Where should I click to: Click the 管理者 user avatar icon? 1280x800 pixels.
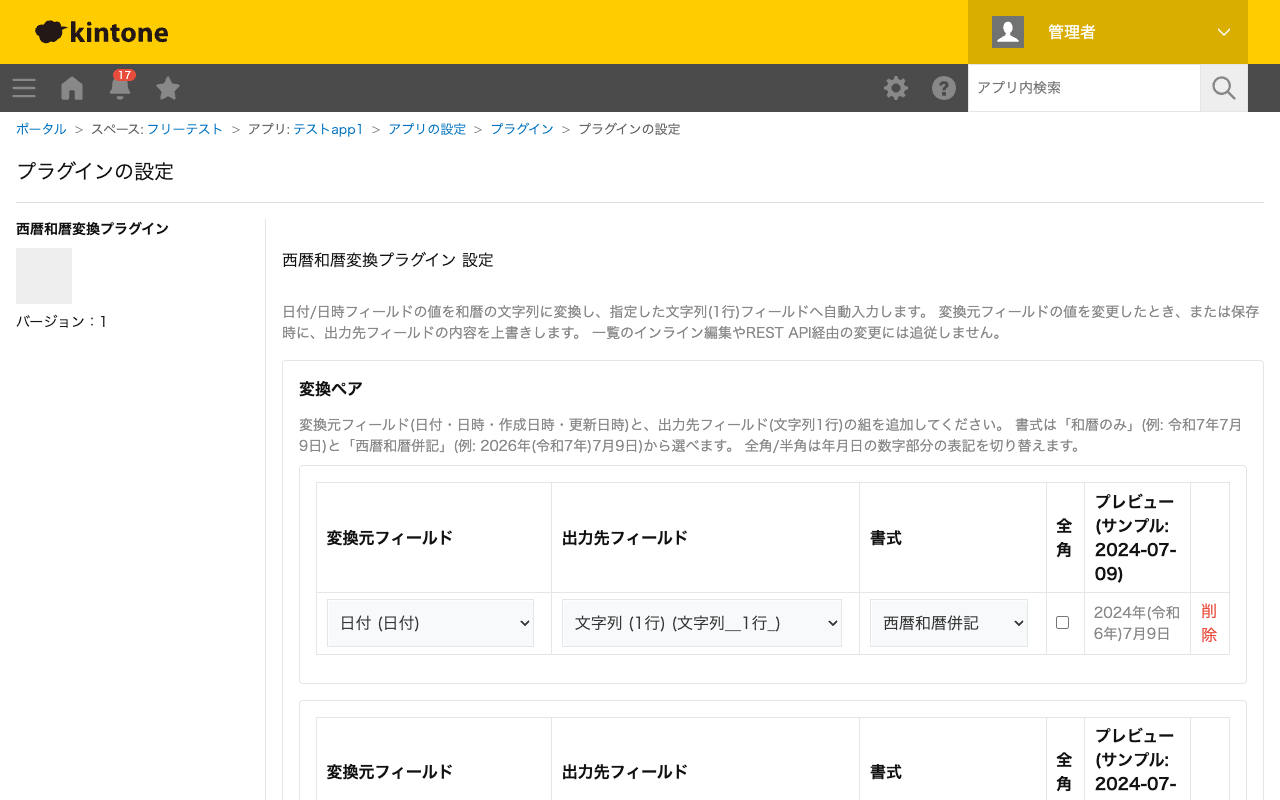(x=1008, y=32)
